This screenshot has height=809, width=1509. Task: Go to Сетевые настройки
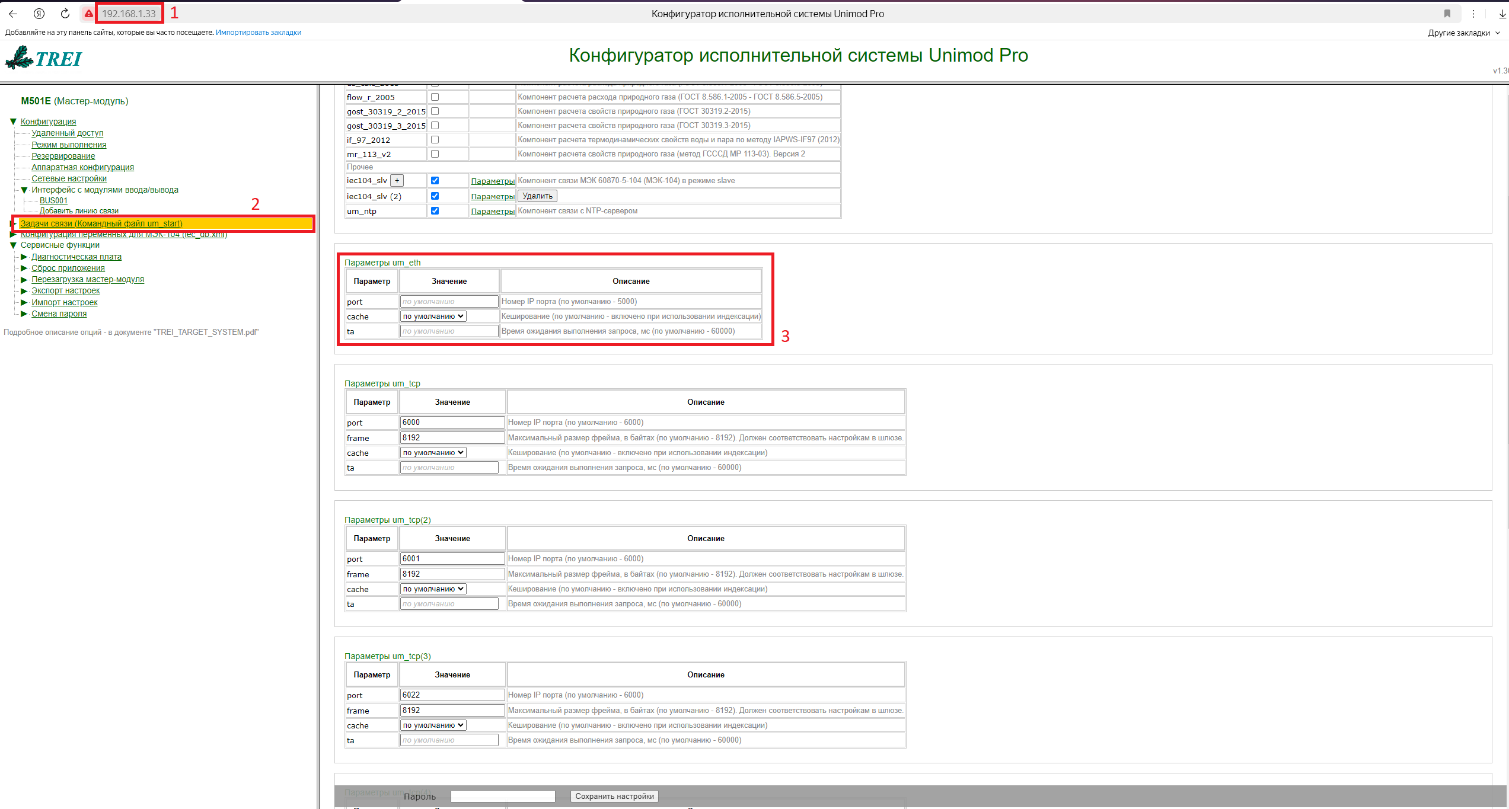tap(67, 178)
